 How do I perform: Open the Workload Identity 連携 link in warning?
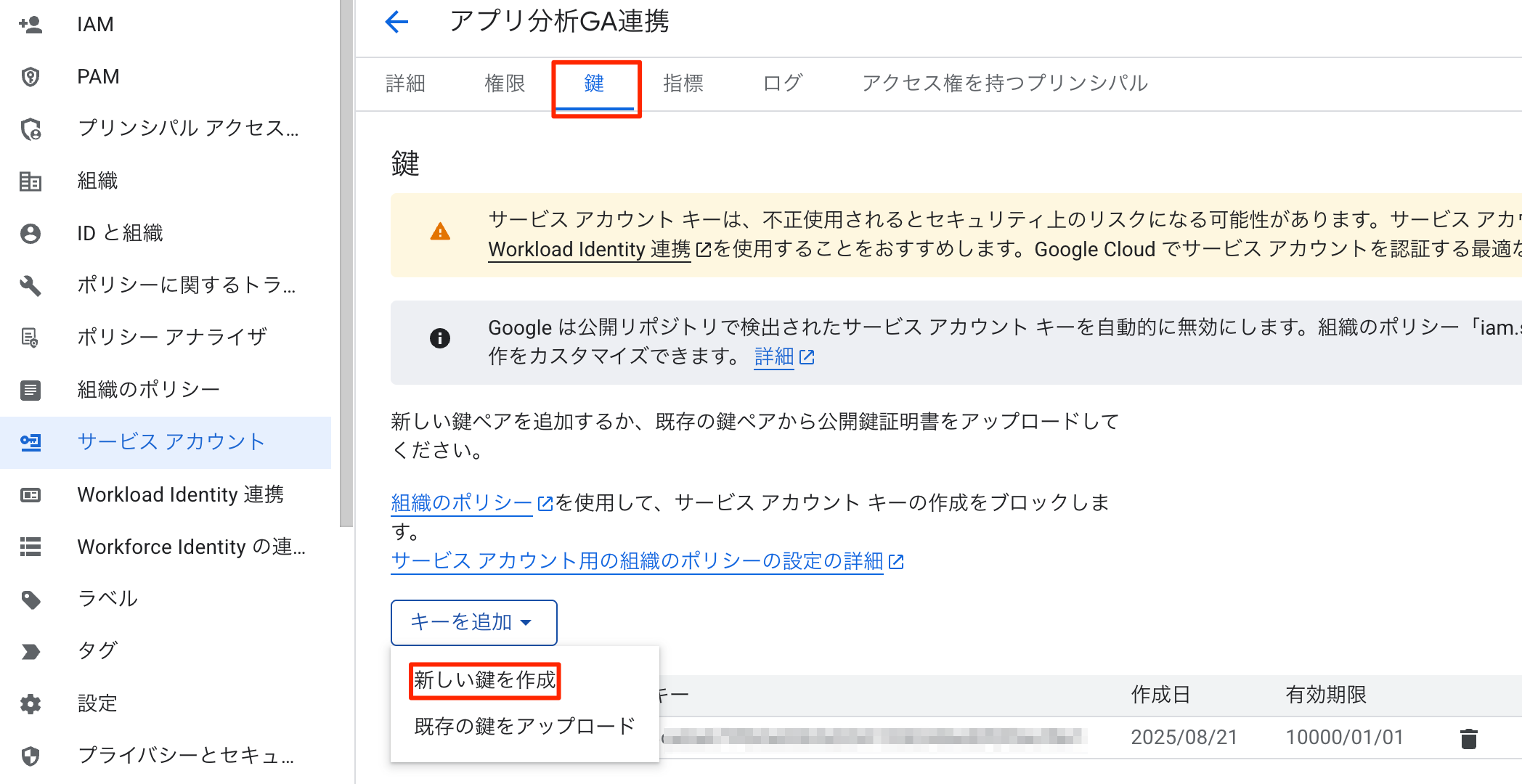[x=590, y=249]
